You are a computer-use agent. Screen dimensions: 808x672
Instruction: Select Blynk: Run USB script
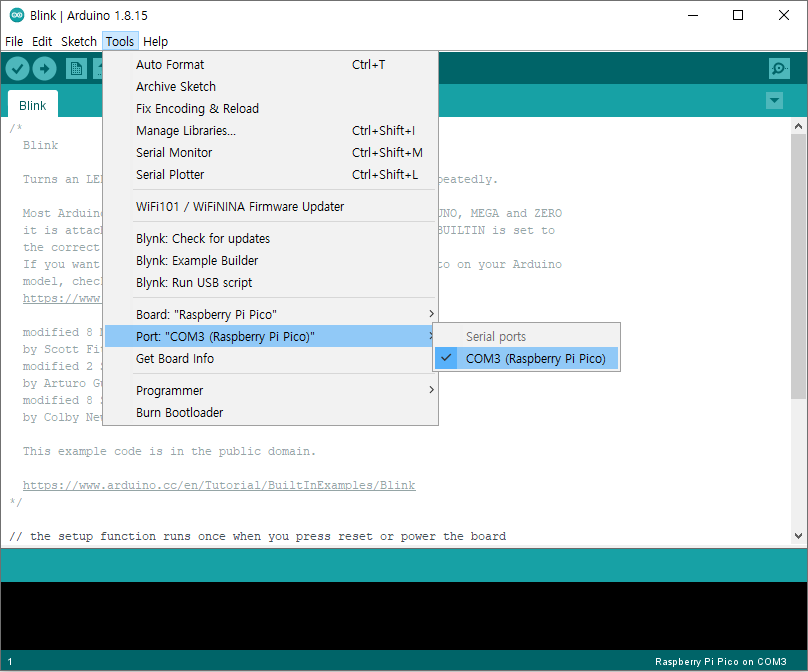270,283
